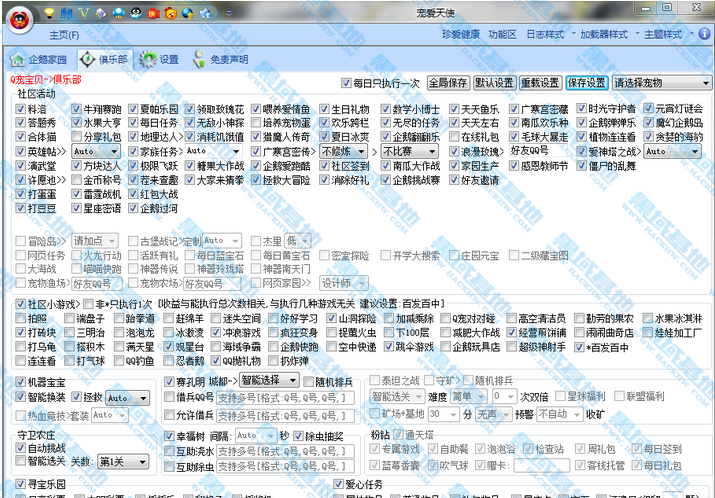Open the Auto dropdown beside 爱神塔之战

point(672,151)
